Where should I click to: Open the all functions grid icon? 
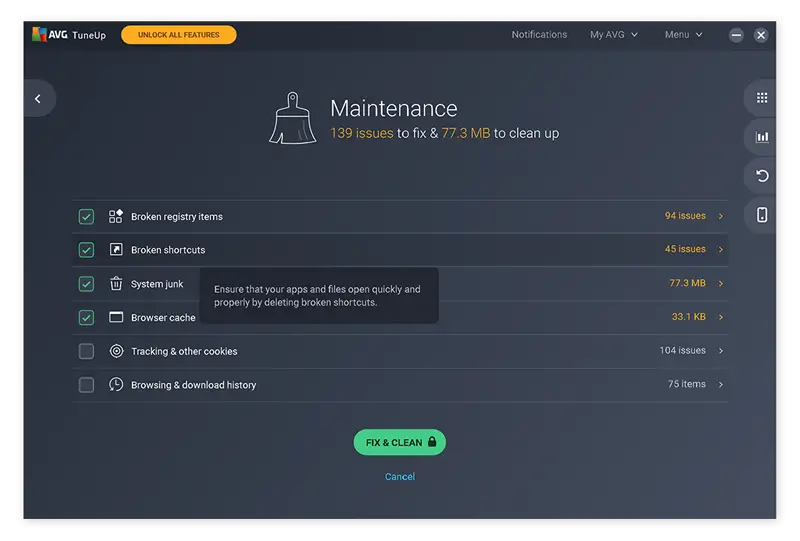tap(762, 97)
